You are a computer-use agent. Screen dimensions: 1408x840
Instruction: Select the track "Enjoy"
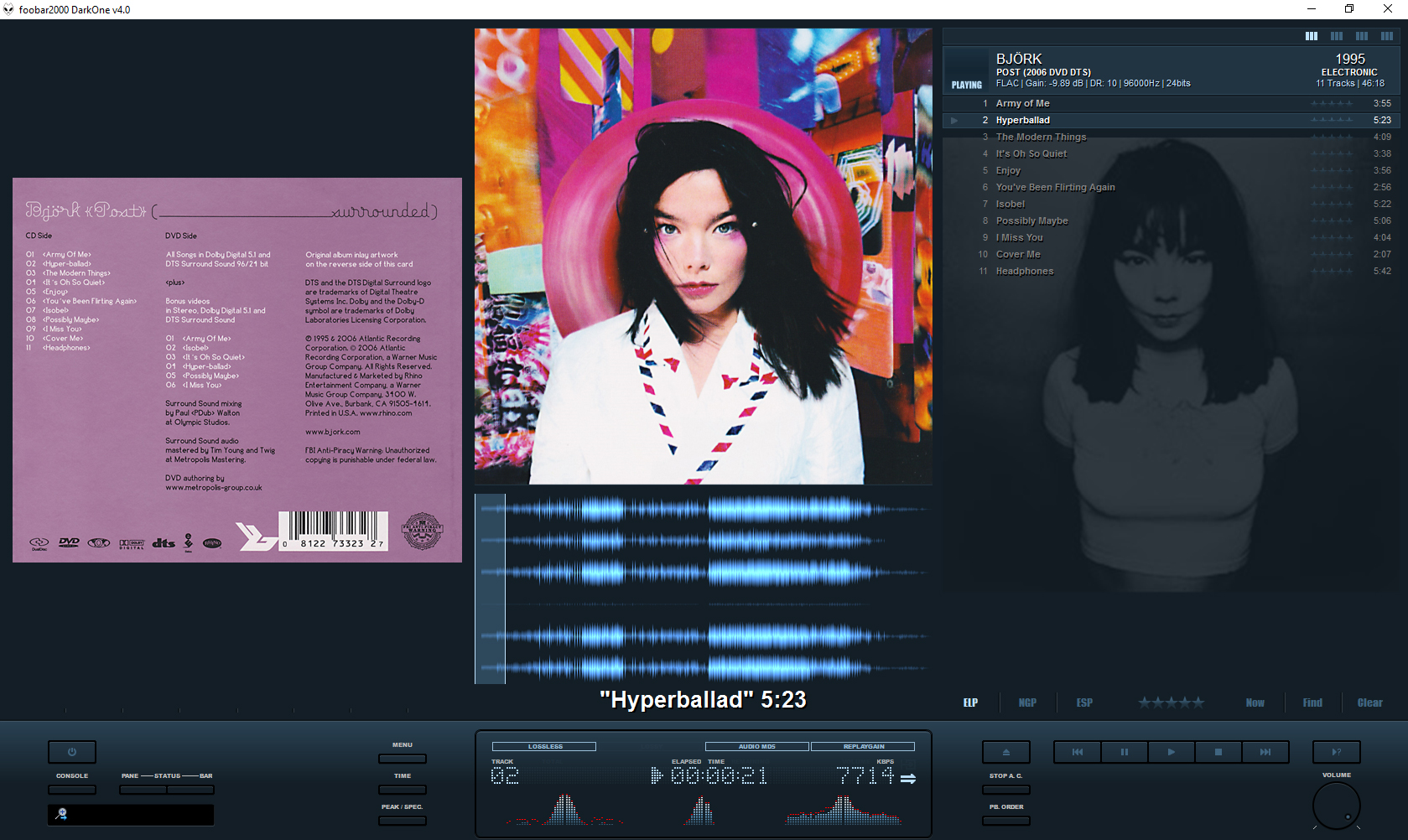click(1171, 170)
